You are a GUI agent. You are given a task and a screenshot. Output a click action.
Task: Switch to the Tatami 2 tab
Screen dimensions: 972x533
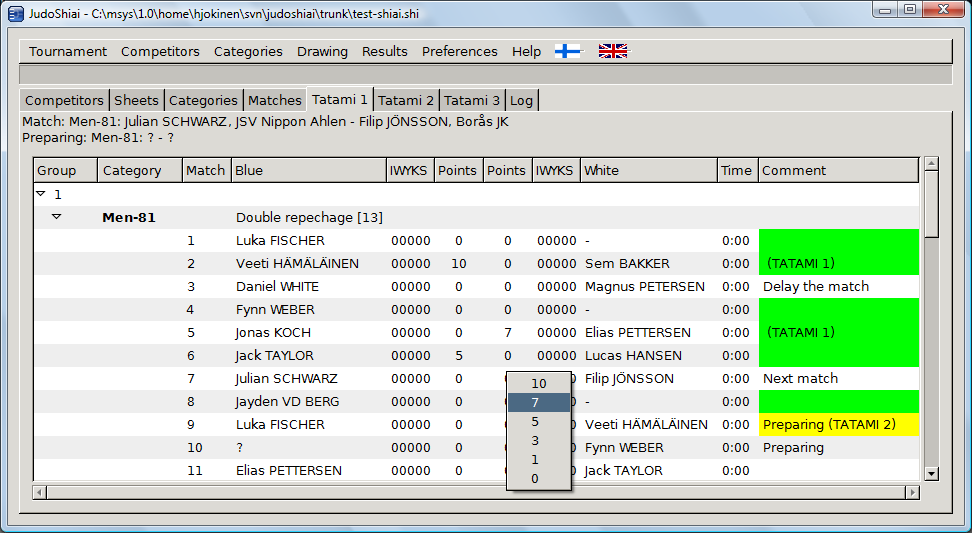[406, 100]
